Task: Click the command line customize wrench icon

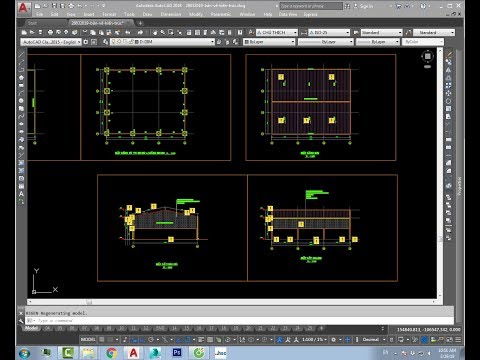Action: (21, 321)
